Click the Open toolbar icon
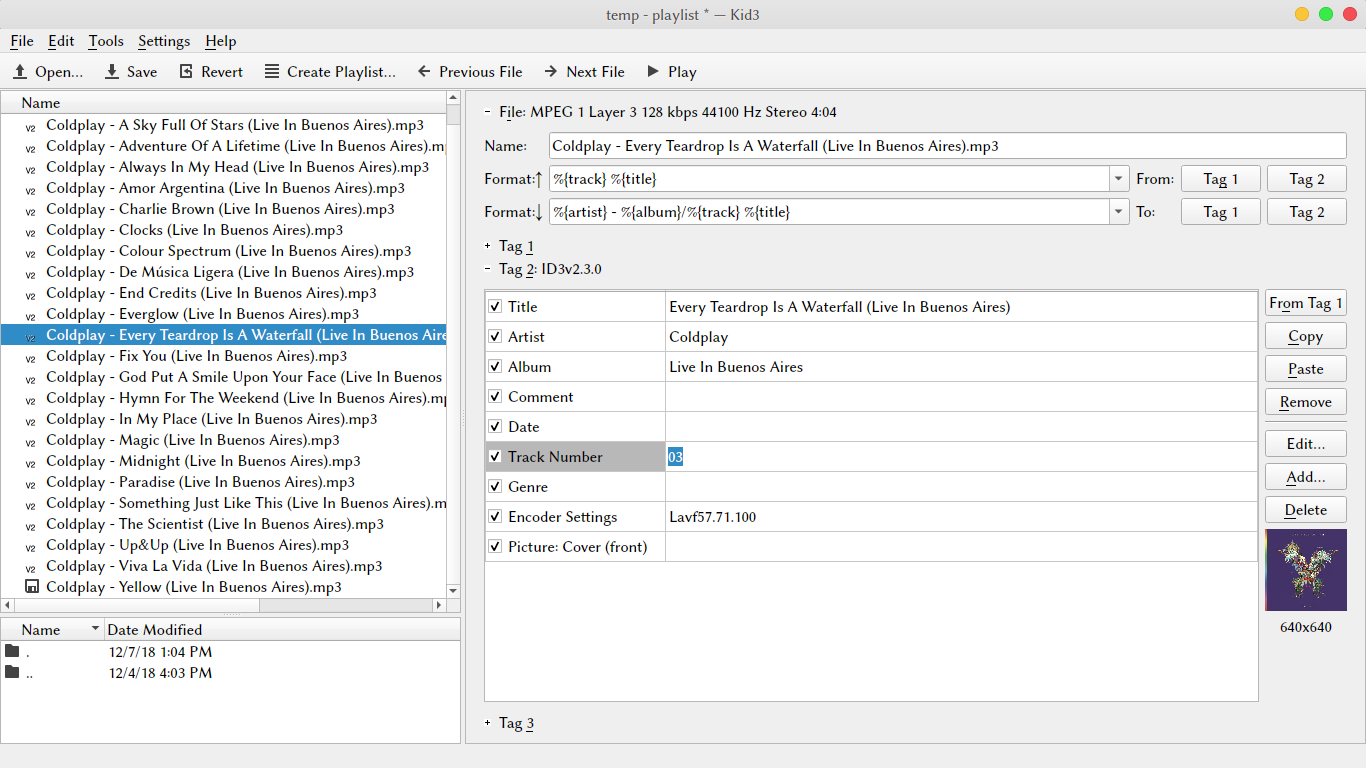This screenshot has height=768, width=1366. 20,72
